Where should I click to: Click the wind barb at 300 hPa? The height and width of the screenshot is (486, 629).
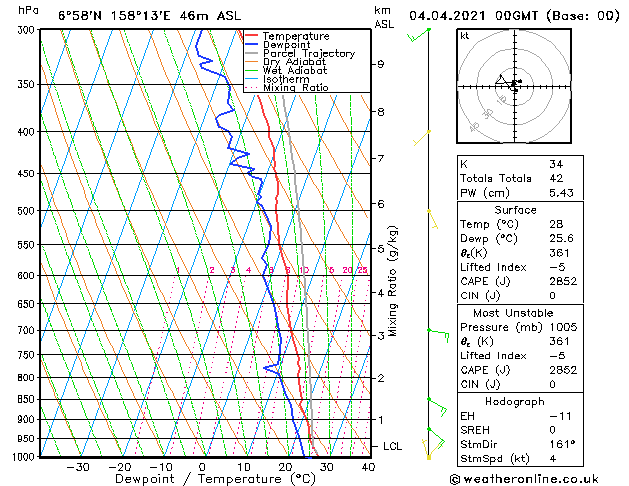(x=419, y=35)
